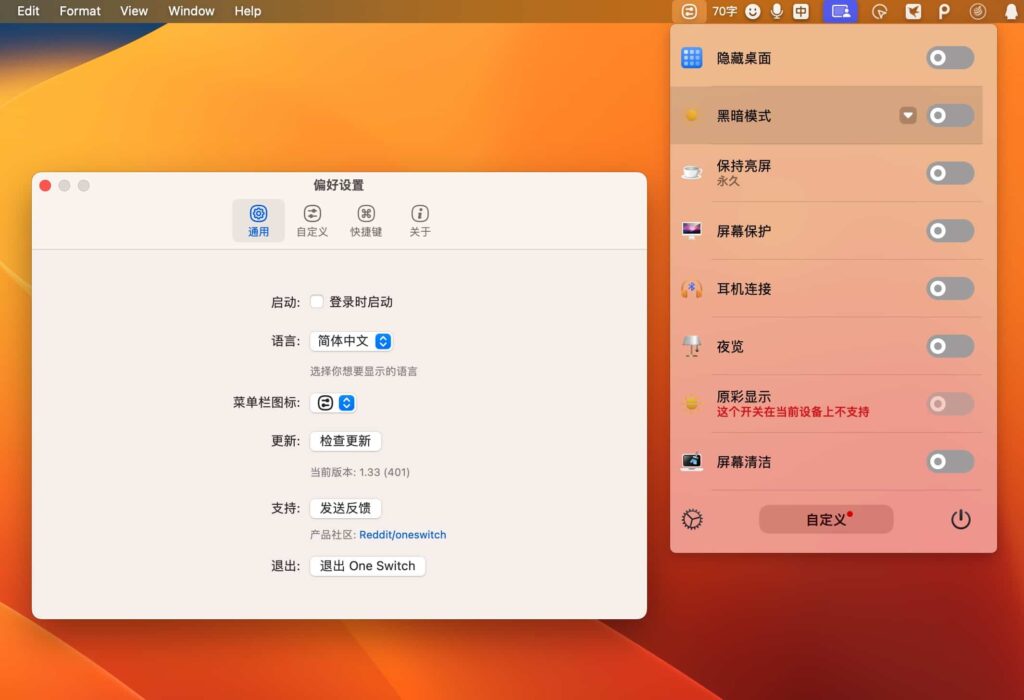Check the 登录时启动 checkbox
Image resolution: width=1024 pixels, height=700 pixels.
(x=316, y=301)
